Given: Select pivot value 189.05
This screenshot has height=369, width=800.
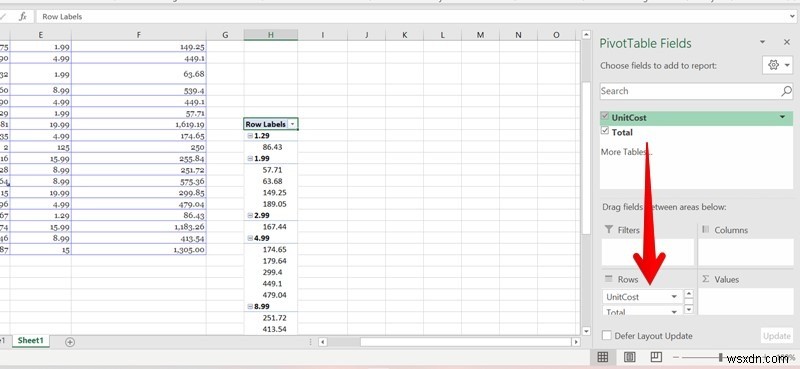Looking at the screenshot, I should 270,204.
